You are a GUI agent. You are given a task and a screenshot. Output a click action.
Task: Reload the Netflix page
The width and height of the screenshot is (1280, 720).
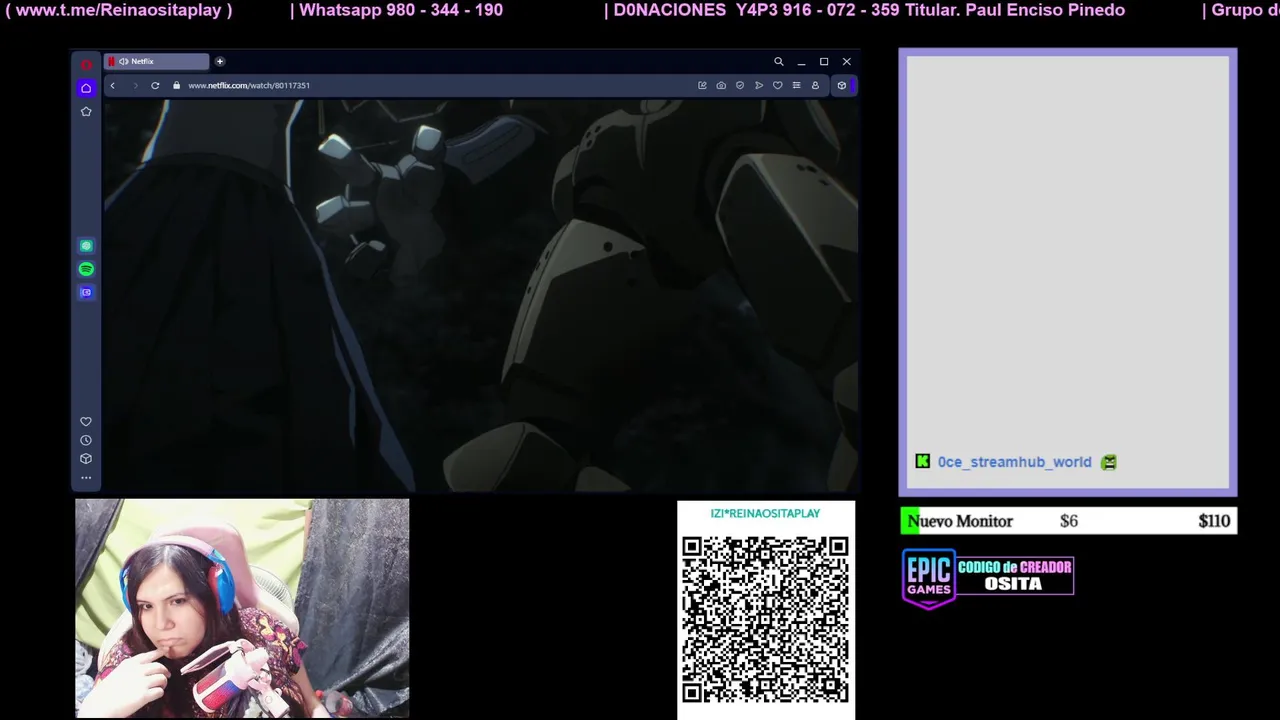point(155,85)
